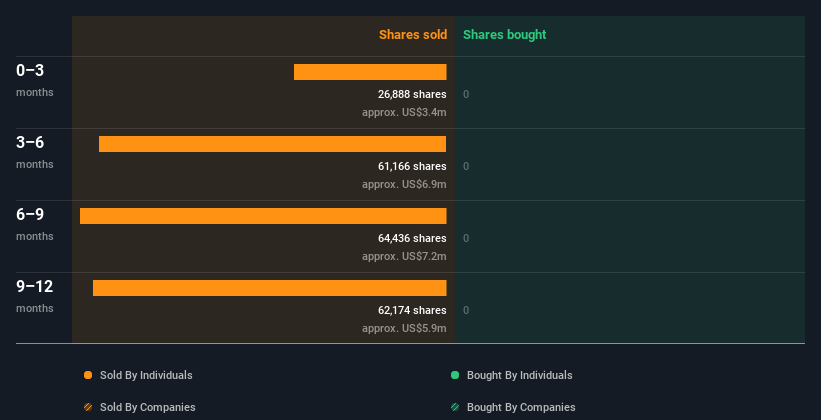821x420 pixels.
Task: Click the 0–3 months row label
Action: [x=35, y=81]
